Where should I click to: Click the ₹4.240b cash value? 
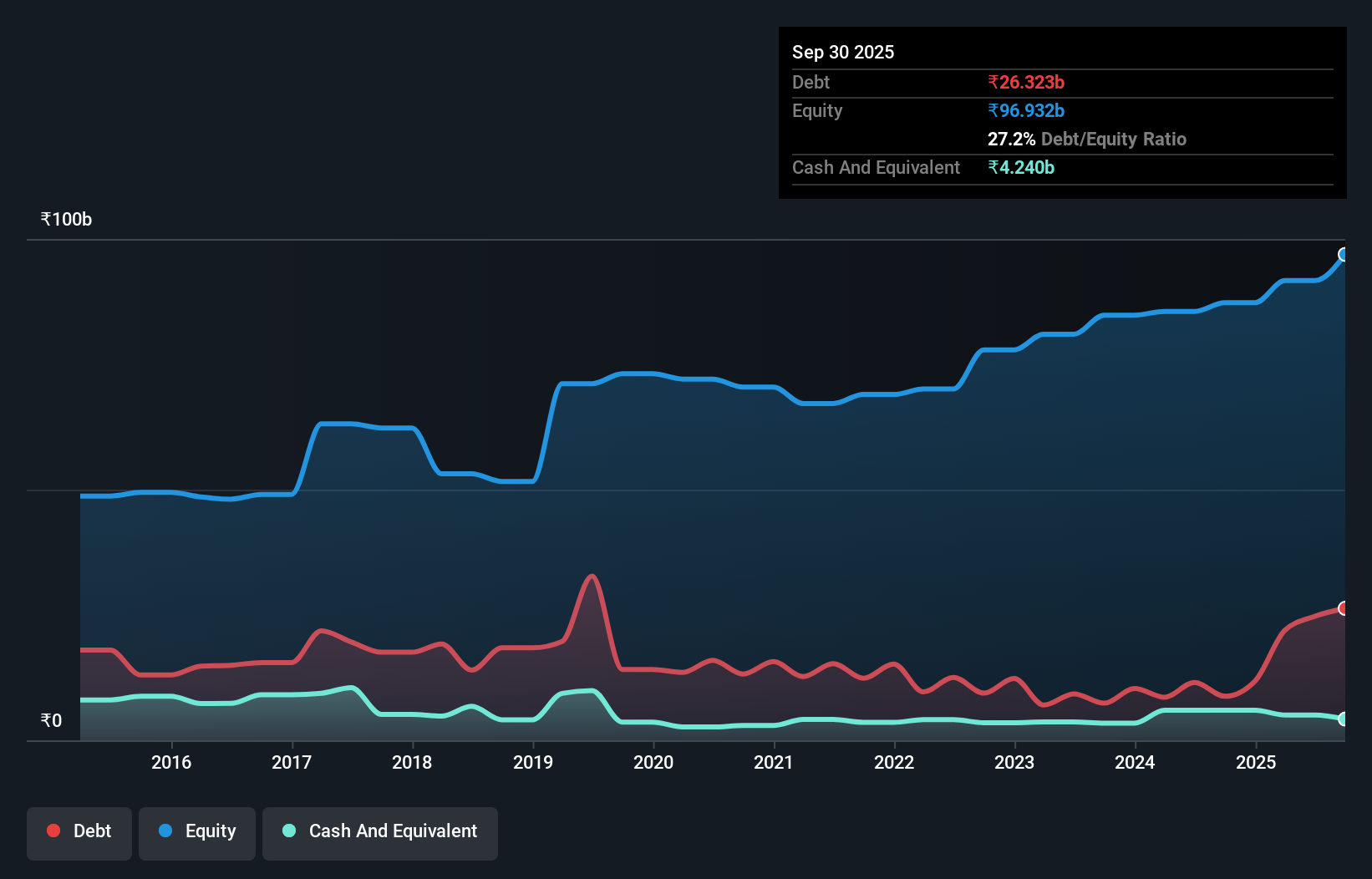click(x=1021, y=167)
